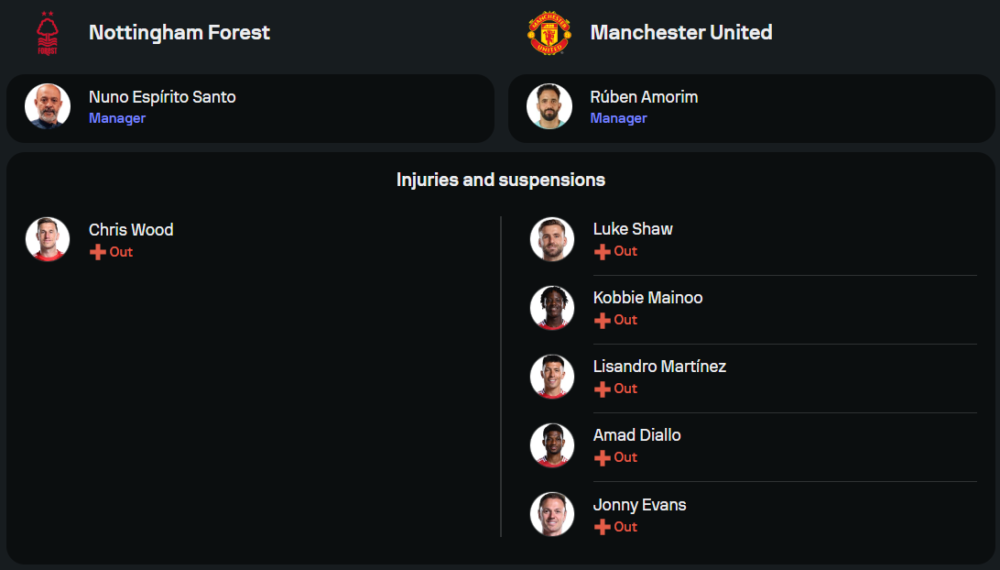The height and width of the screenshot is (570, 1000).
Task: Click Jonny Evans's player avatar
Action: point(552,514)
